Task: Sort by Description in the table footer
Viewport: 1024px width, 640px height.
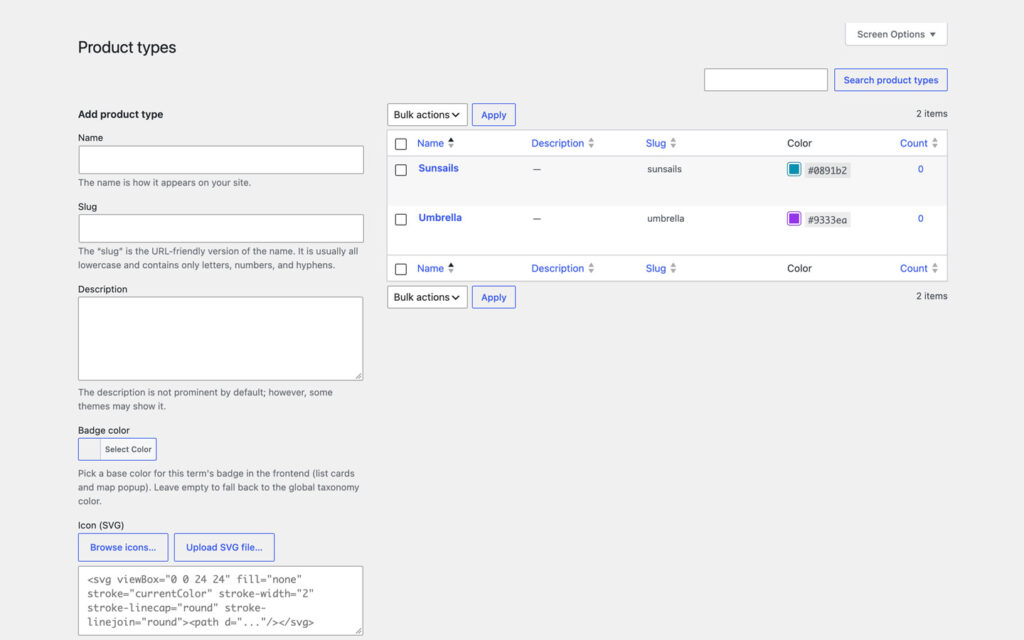Action: coord(557,268)
